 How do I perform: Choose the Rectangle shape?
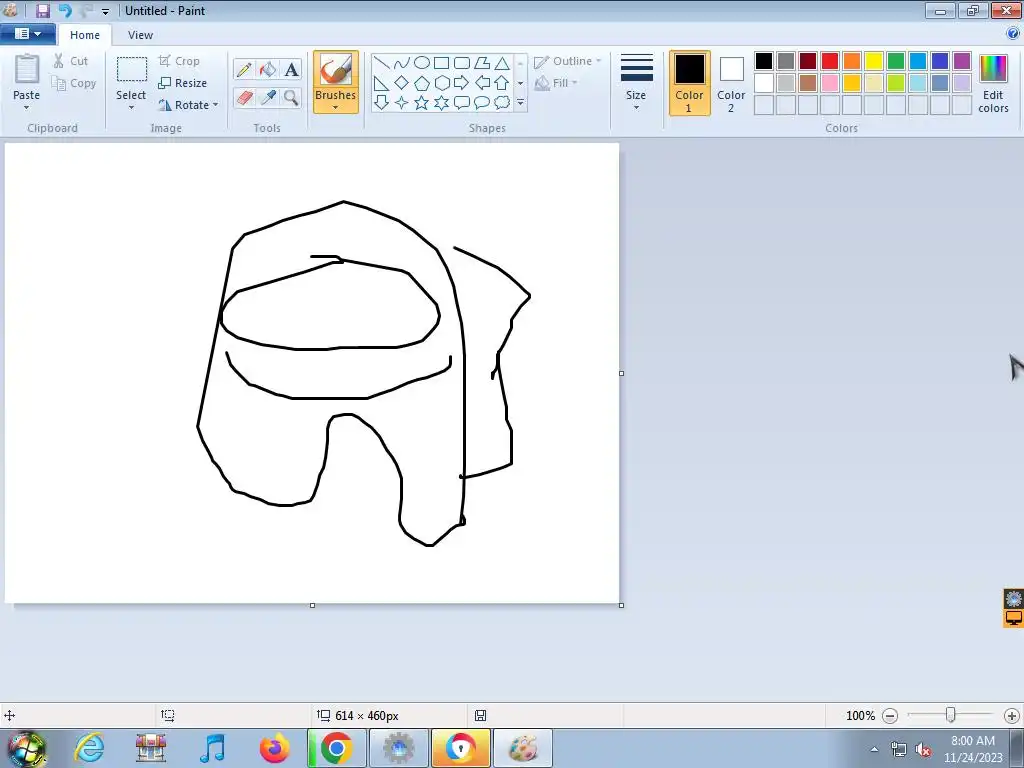[441, 63]
